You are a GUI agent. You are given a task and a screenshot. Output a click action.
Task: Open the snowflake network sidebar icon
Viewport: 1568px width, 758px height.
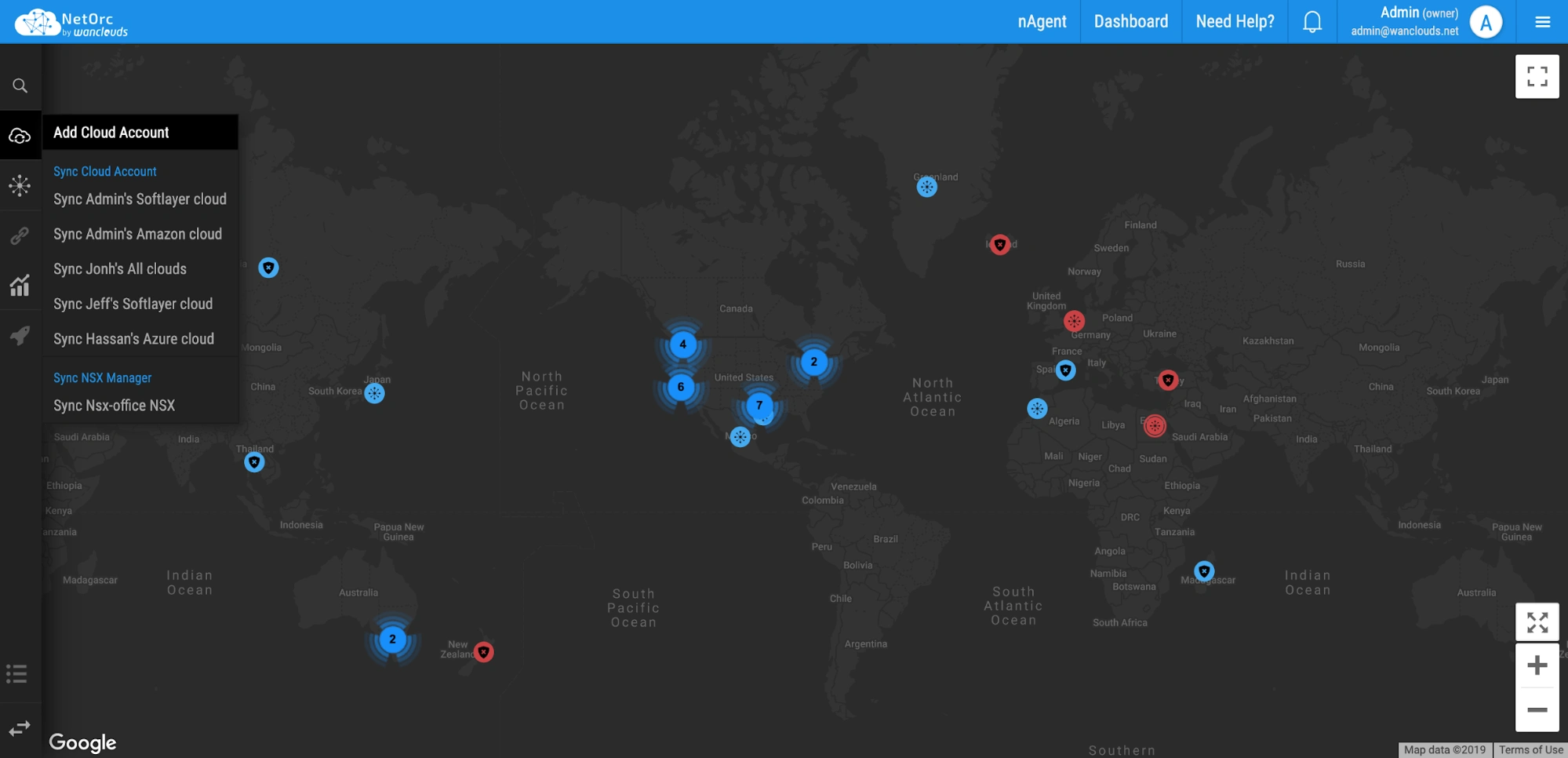[x=20, y=185]
